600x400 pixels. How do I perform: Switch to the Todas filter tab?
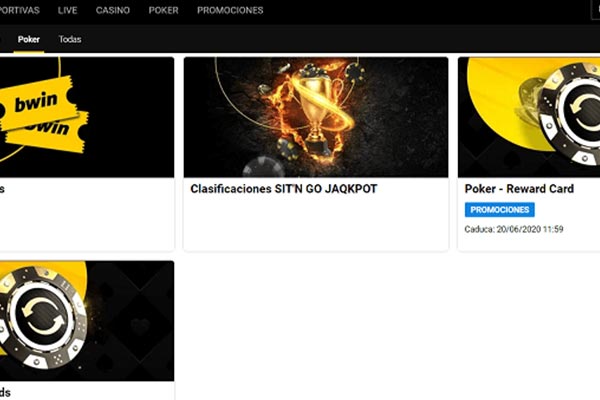[70, 39]
